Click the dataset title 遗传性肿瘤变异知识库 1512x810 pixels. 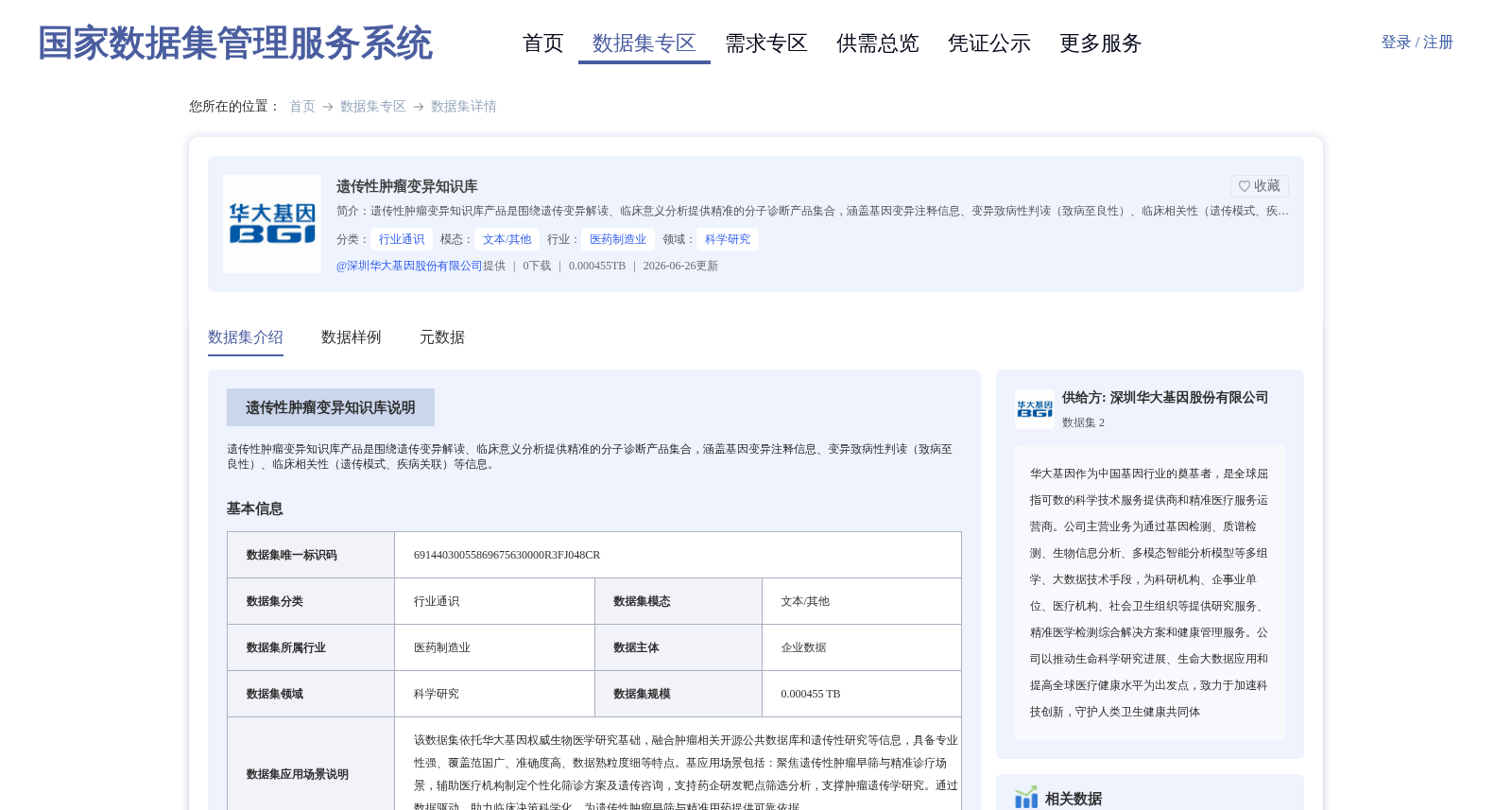(407, 186)
